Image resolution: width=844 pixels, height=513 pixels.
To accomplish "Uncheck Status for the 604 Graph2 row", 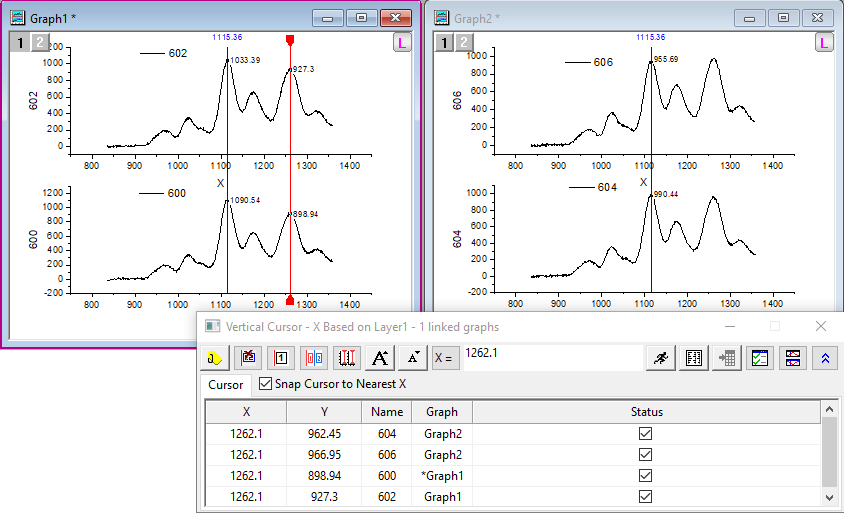I will [x=645, y=434].
